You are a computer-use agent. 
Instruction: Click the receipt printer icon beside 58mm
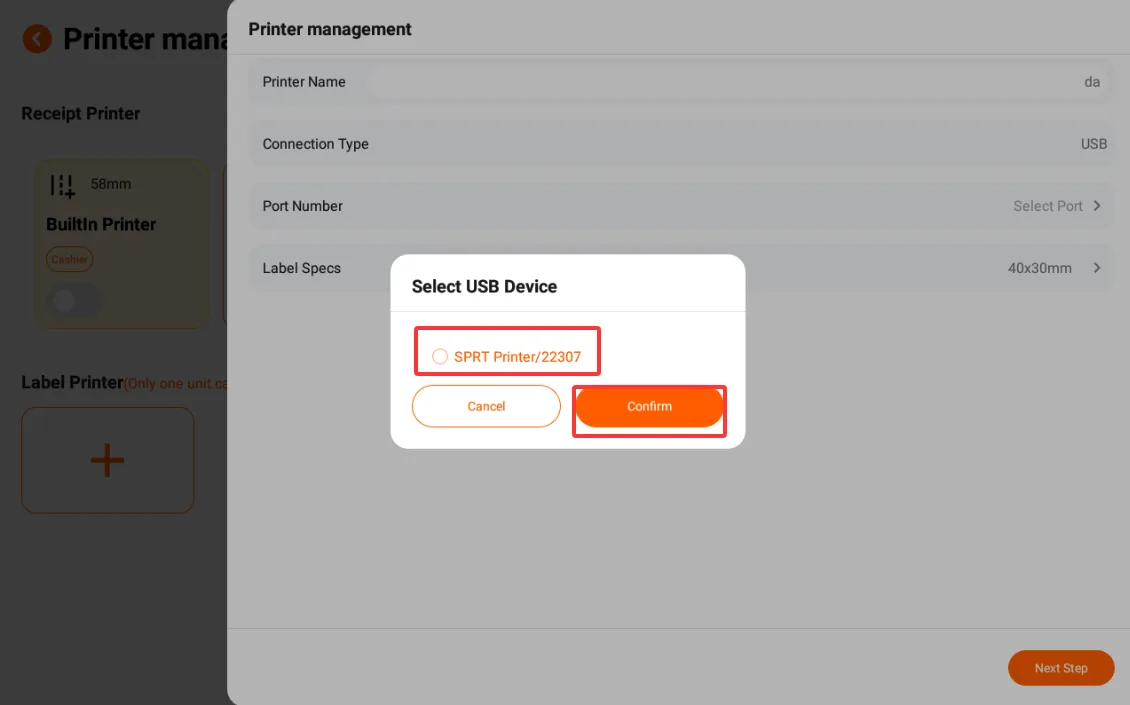coord(63,185)
